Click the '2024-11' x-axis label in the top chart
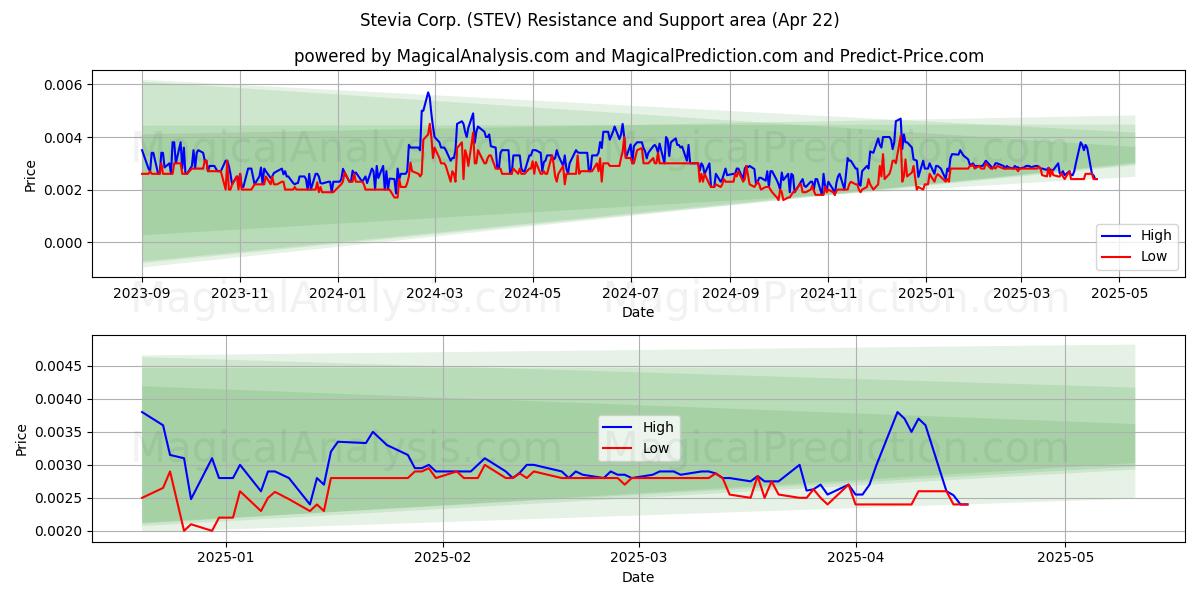 click(827, 294)
